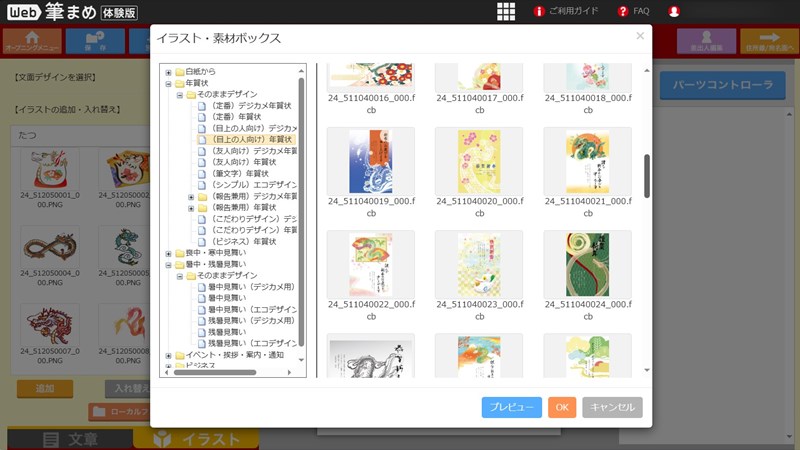Select thumbnail 24_511040017_000.fcb
This screenshot has height=450, width=800.
(479, 77)
